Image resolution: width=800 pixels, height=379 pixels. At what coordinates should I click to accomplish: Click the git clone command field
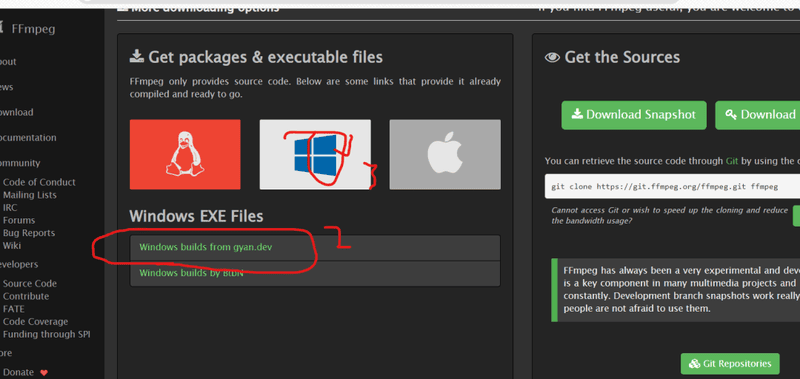click(672, 187)
